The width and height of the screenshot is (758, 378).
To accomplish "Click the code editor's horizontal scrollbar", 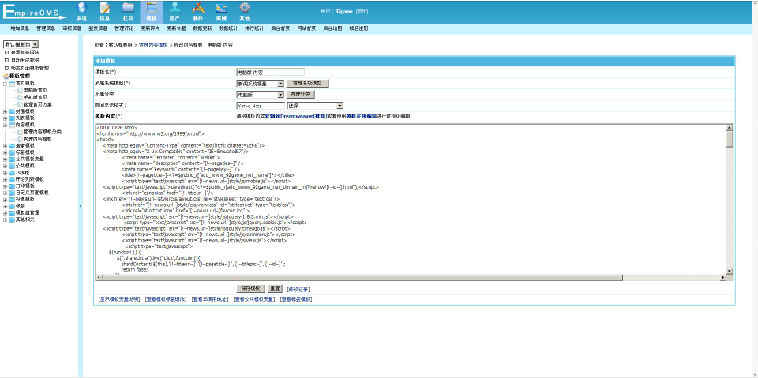I will pos(412,277).
